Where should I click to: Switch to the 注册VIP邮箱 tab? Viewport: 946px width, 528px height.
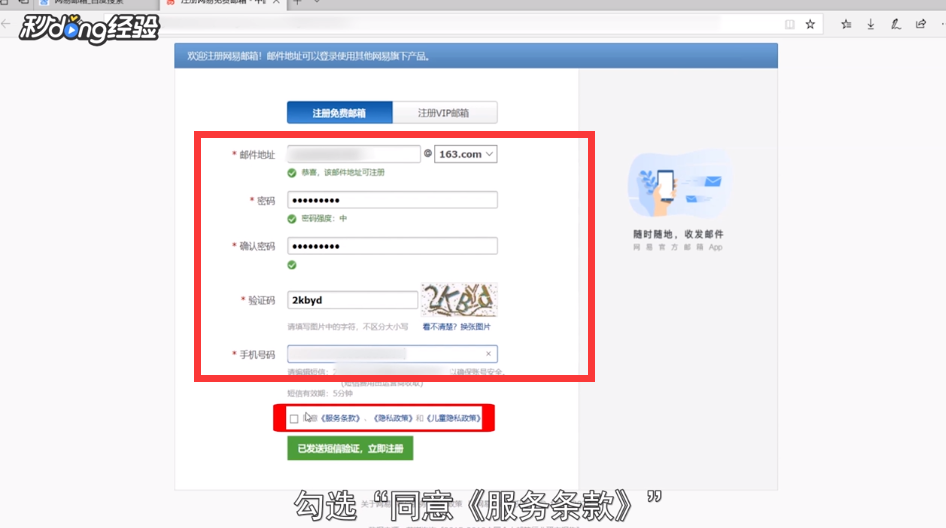pos(445,113)
